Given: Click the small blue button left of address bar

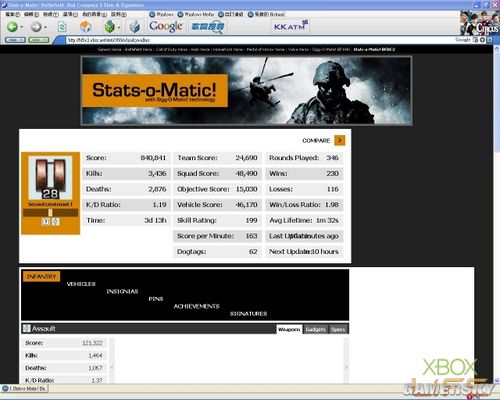Looking at the screenshot, I should click(x=15, y=40).
